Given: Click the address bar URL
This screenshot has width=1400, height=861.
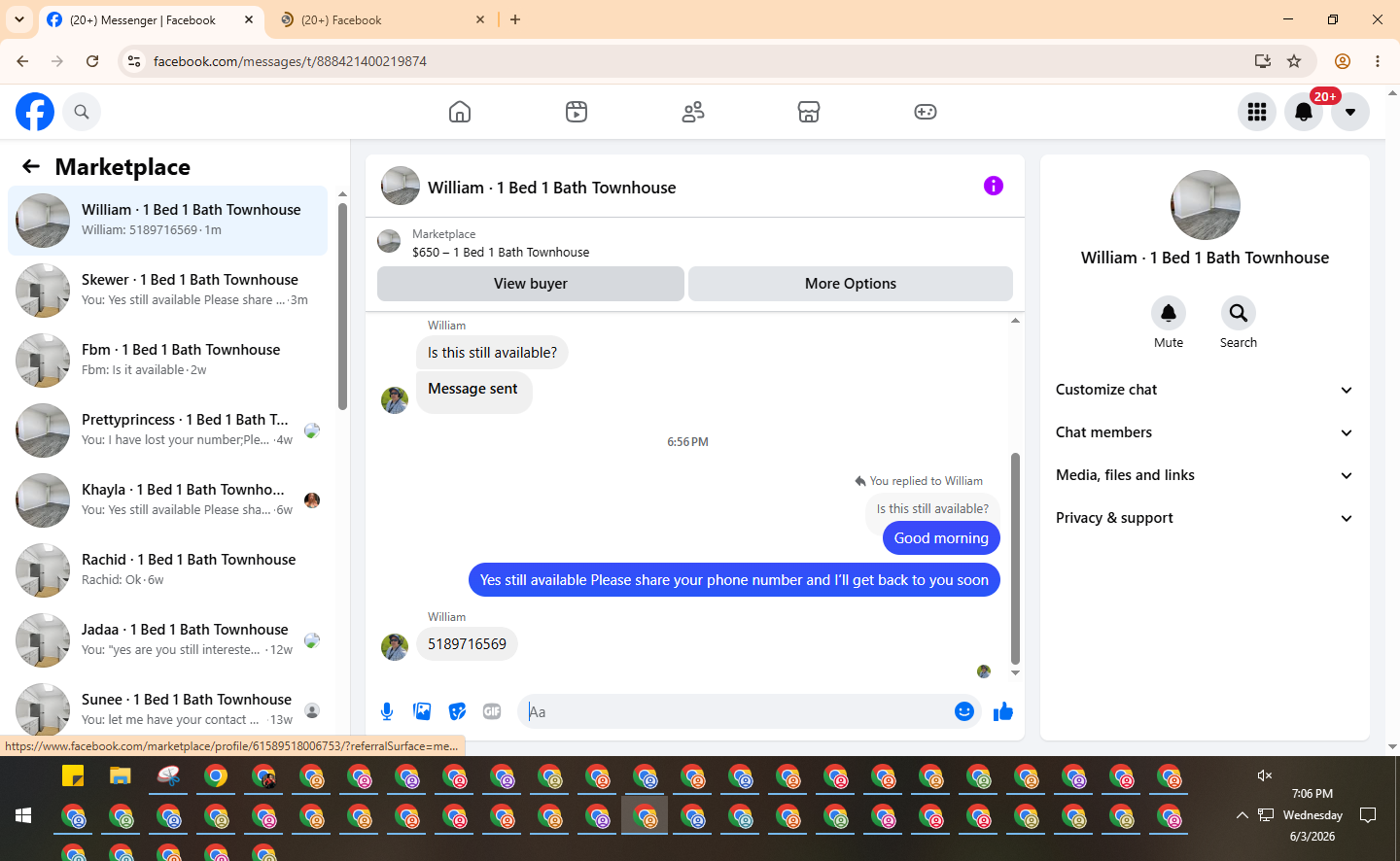Looking at the screenshot, I should click(290, 61).
